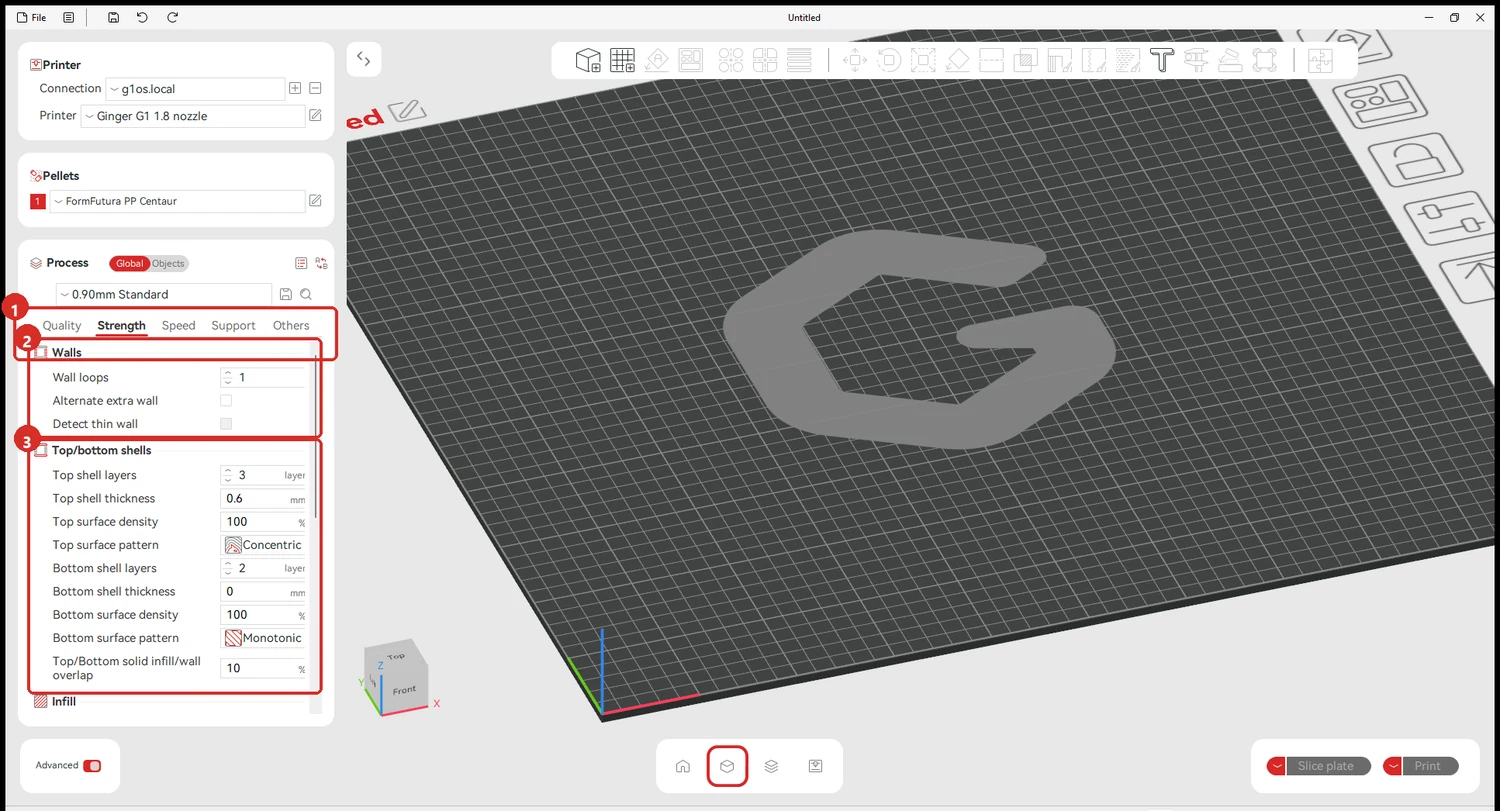The height and width of the screenshot is (811, 1500).
Task: Switch to the Strength tab
Action: tap(121, 325)
